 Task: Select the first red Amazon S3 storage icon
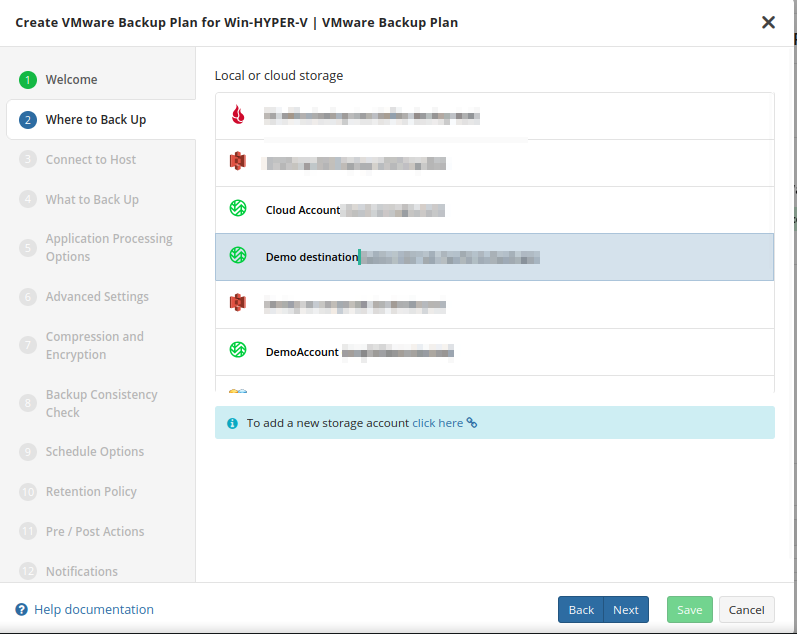(238, 161)
